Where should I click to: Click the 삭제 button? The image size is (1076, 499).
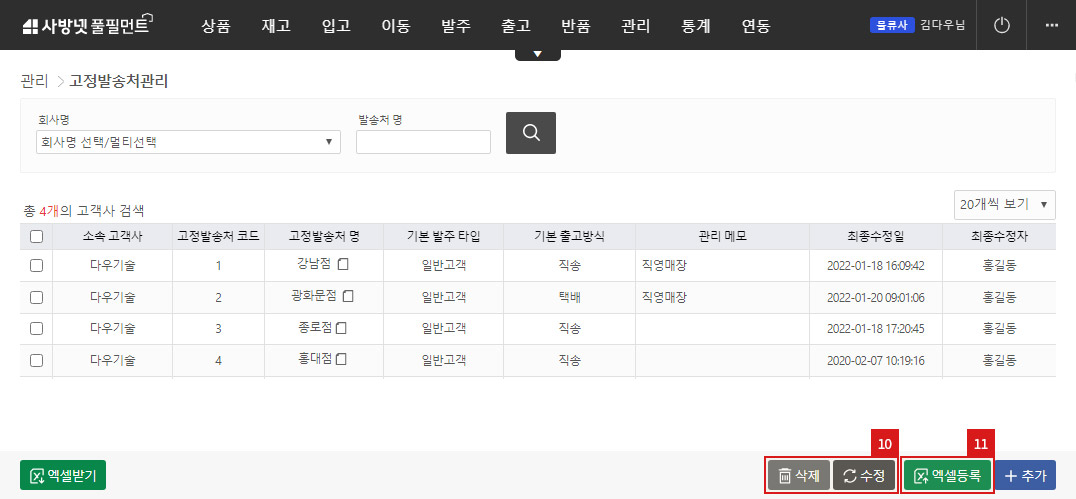pyautogui.click(x=799, y=475)
